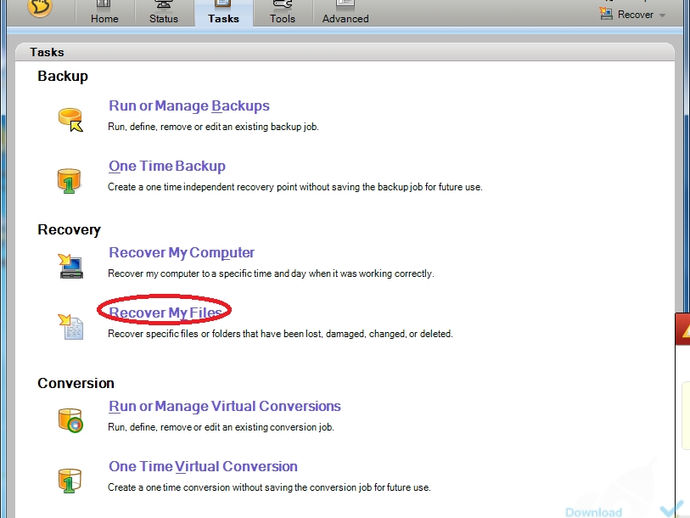
Task: Click the Recover My Files document icon
Action: coord(70,327)
